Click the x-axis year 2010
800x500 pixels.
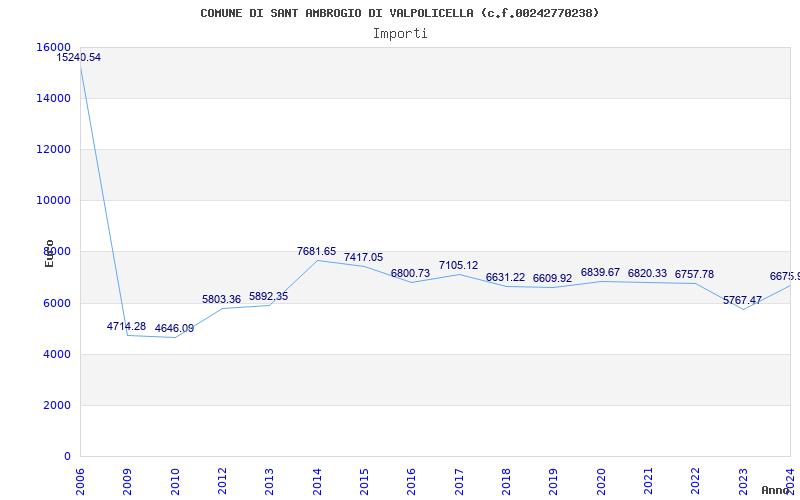pos(175,481)
